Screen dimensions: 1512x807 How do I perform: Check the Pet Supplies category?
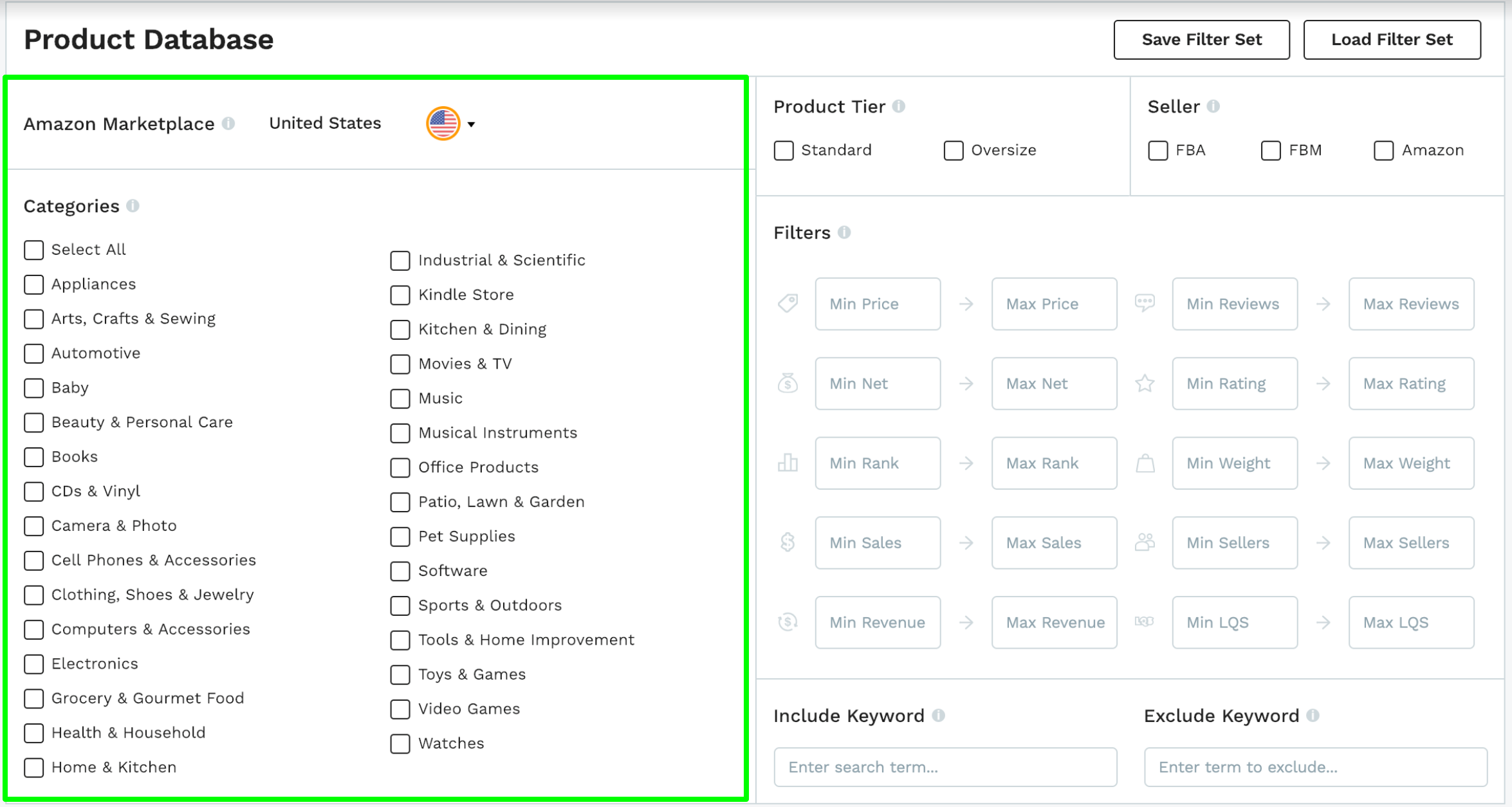coord(400,537)
